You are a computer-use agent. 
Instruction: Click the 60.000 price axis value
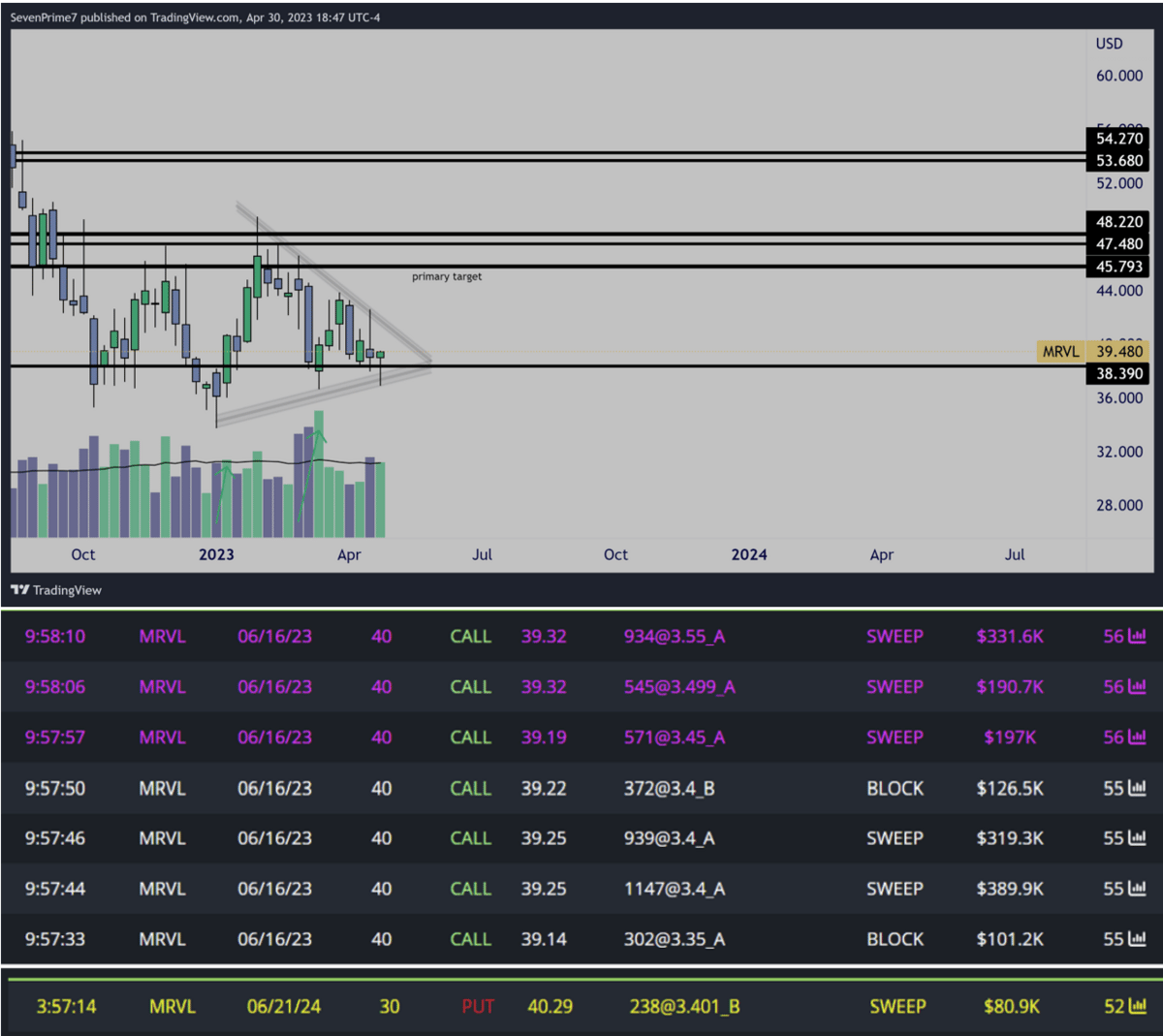click(1119, 76)
